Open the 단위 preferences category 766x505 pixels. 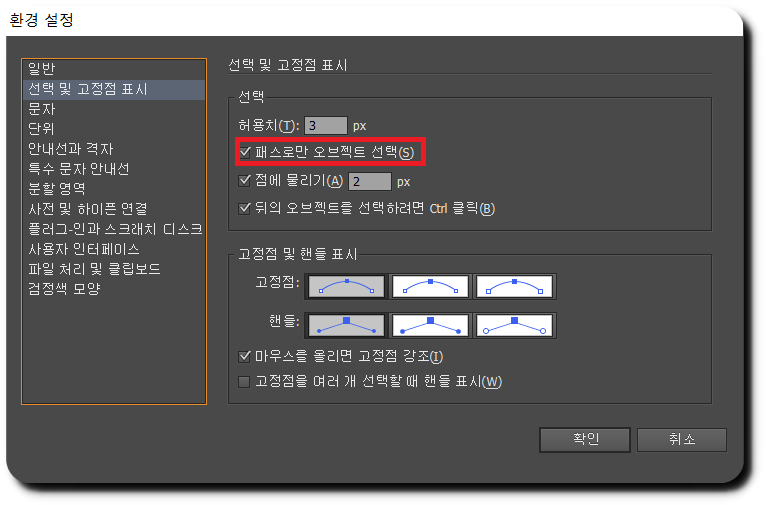click(x=114, y=129)
